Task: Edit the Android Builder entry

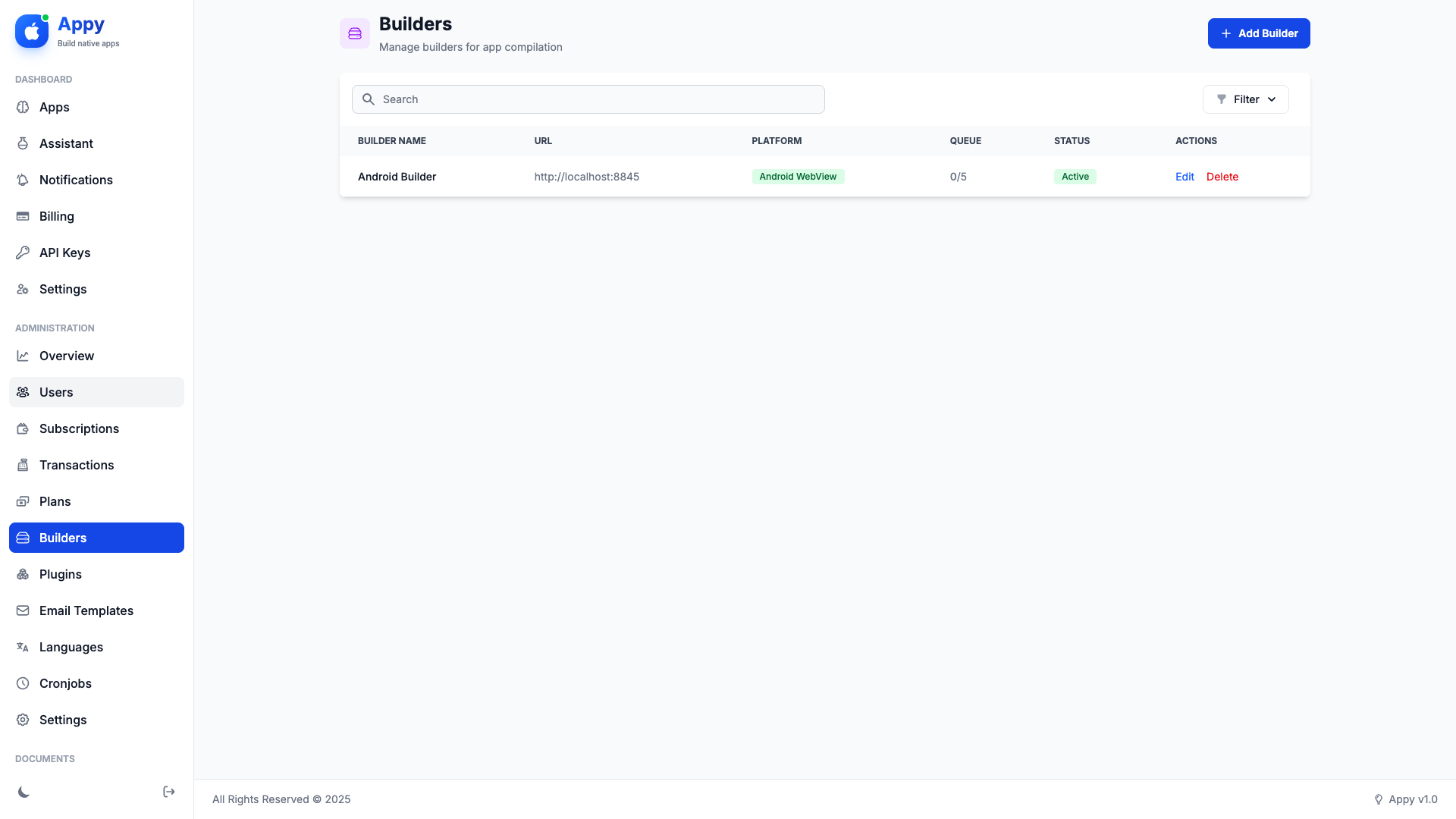Action: point(1185,176)
